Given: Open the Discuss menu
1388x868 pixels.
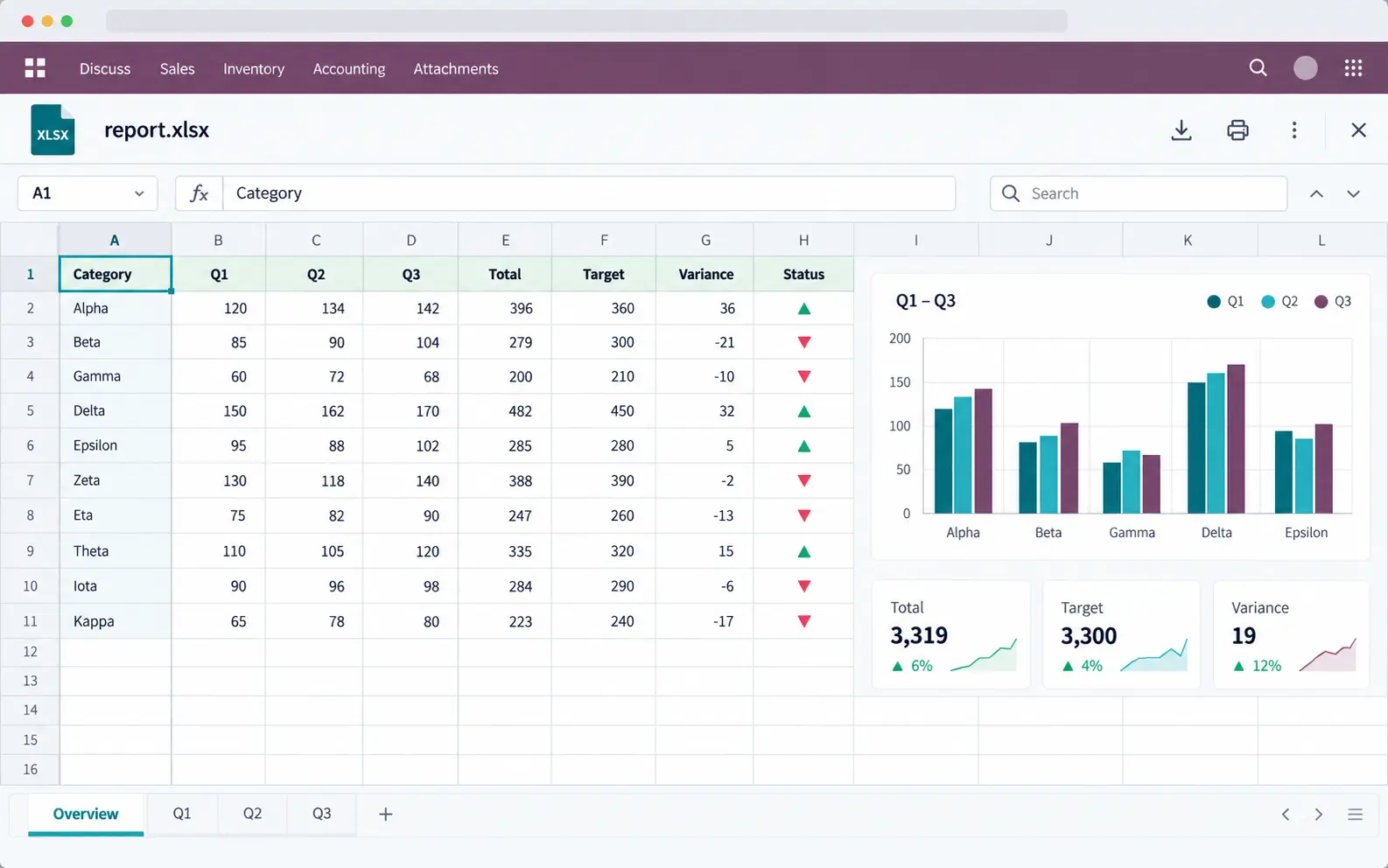Looking at the screenshot, I should [105, 68].
